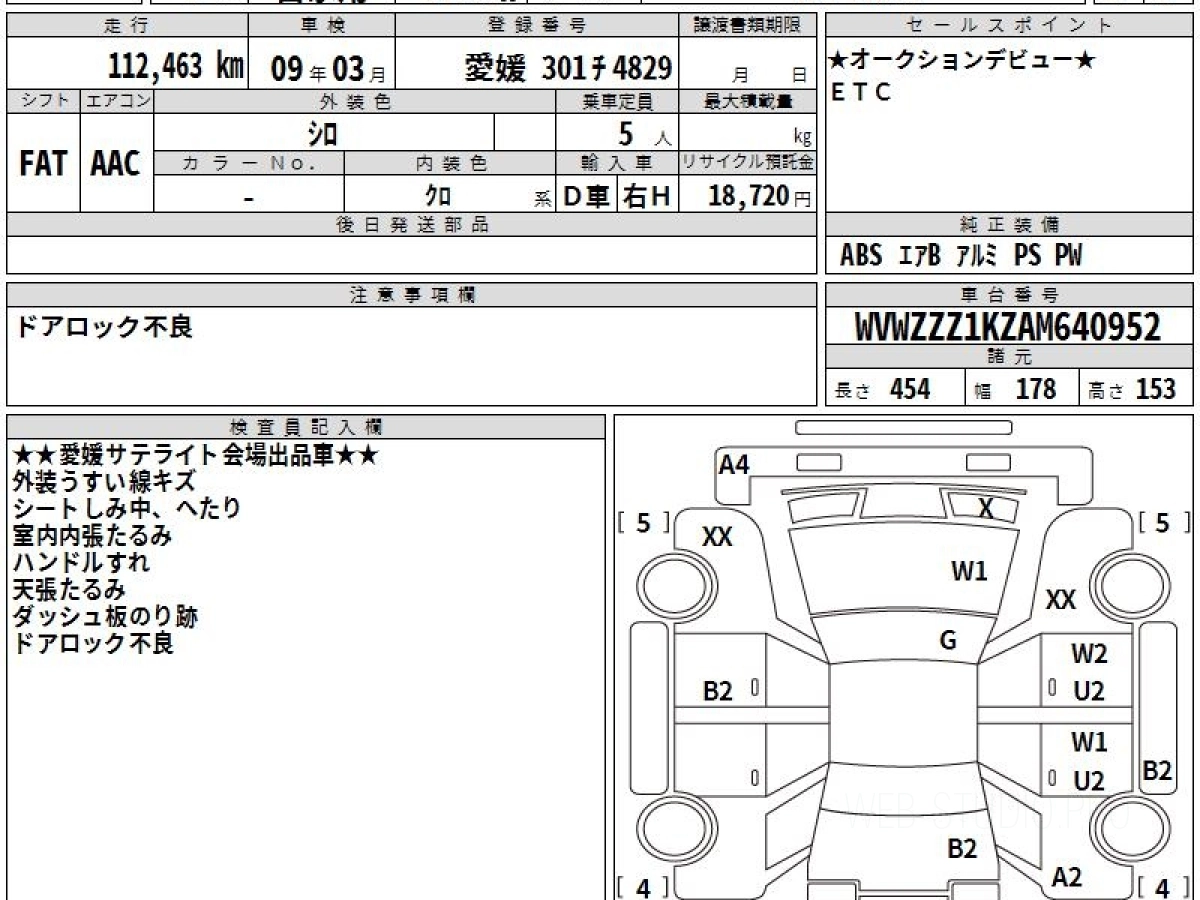Click the single X damage mark on diagram

click(986, 509)
